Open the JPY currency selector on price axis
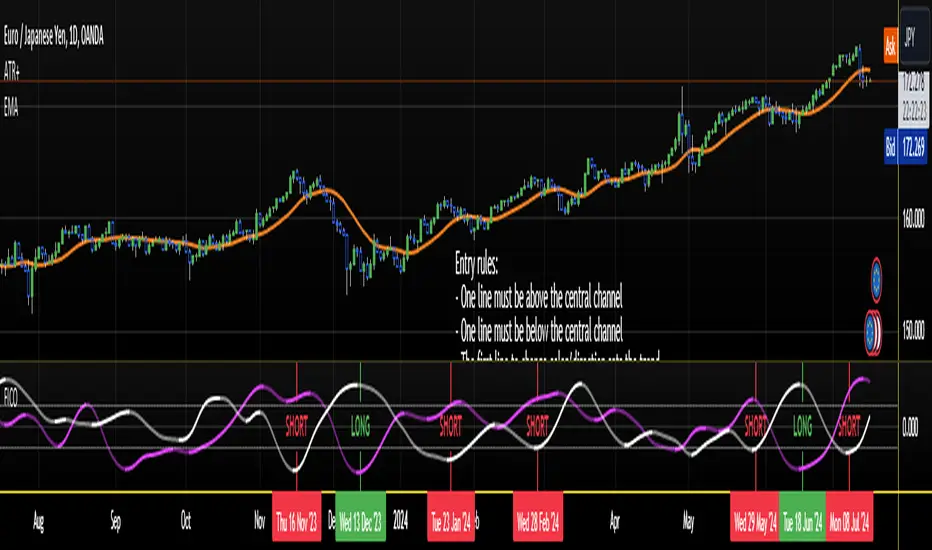Screen dimensions: 932x550 [x=914, y=38]
